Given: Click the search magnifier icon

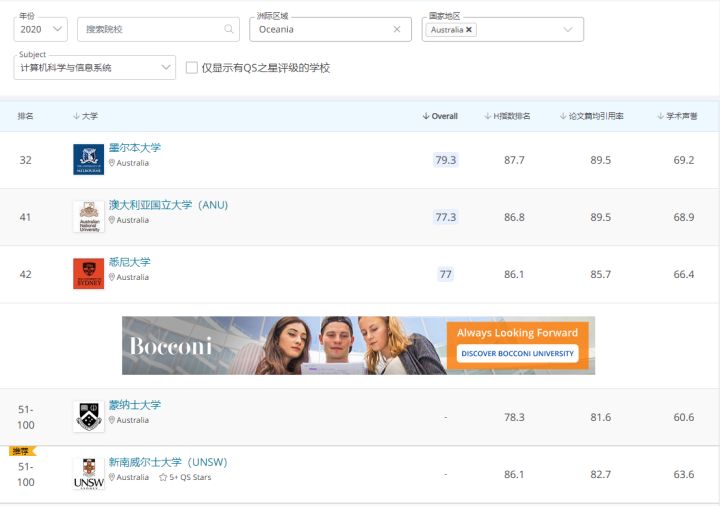Looking at the screenshot, I should click(x=228, y=29).
